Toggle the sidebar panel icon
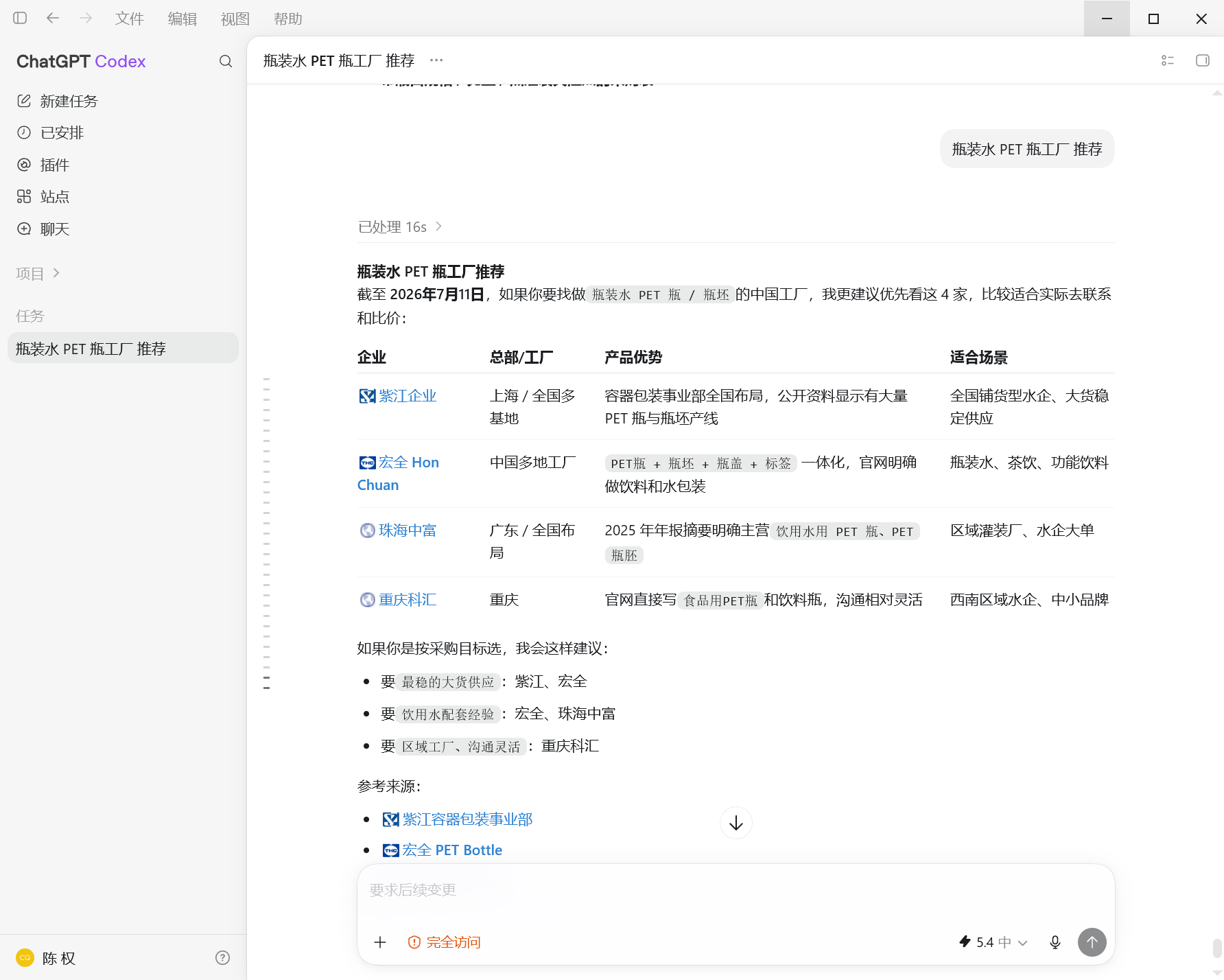Viewport: 1224px width, 980px height. pyautogui.click(x=20, y=19)
